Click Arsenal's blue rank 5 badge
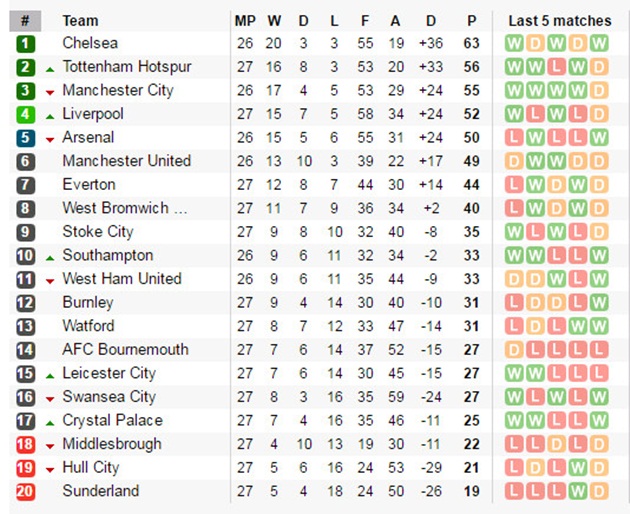This screenshot has height=514, width=630. click(x=25, y=138)
